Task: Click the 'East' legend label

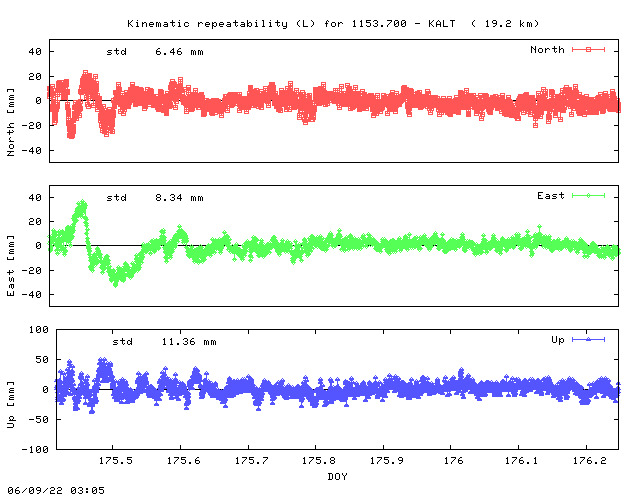Action: (x=551, y=196)
